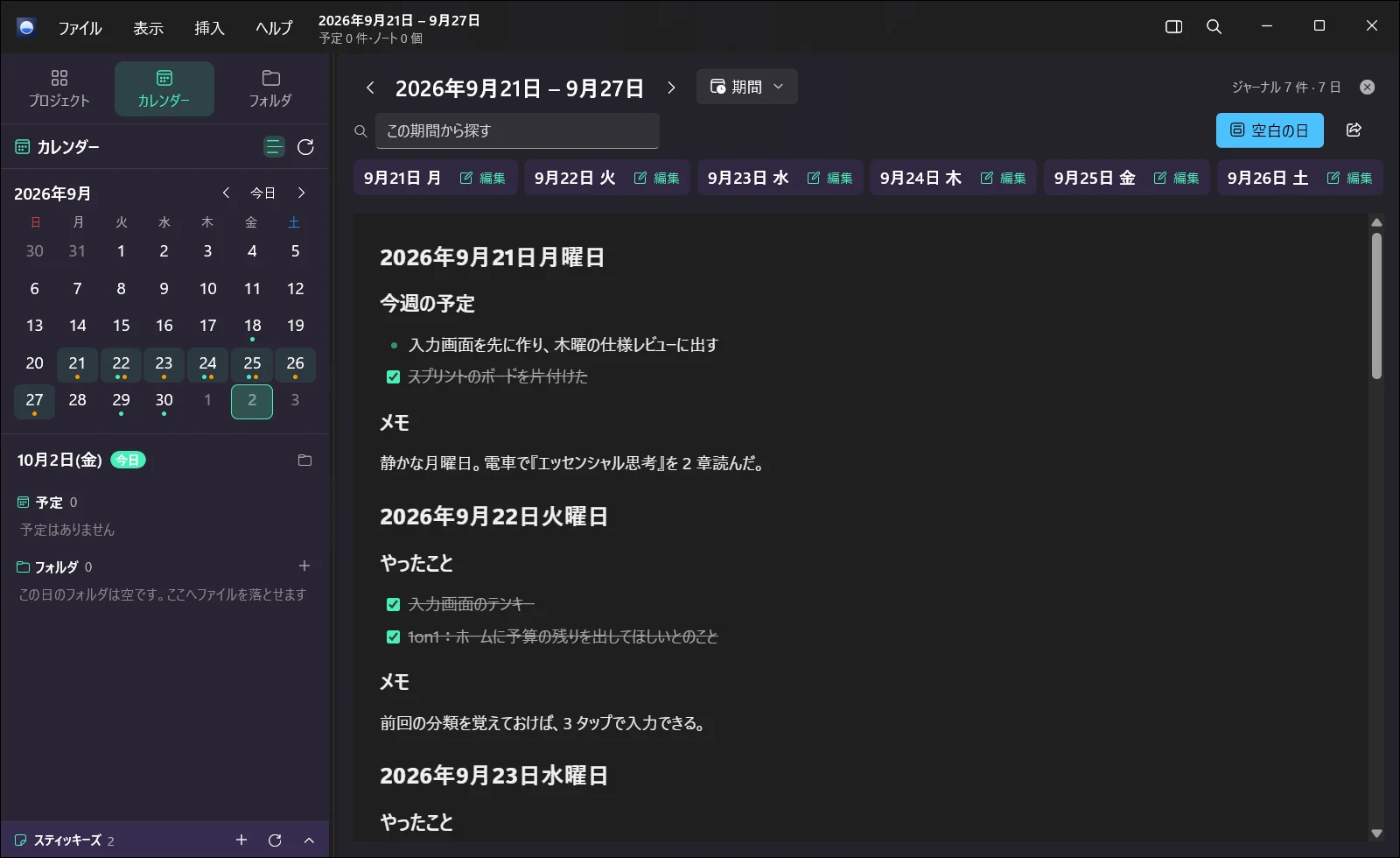
Task: Click the journal vertical scrollbar thumb
Action: point(1376,306)
